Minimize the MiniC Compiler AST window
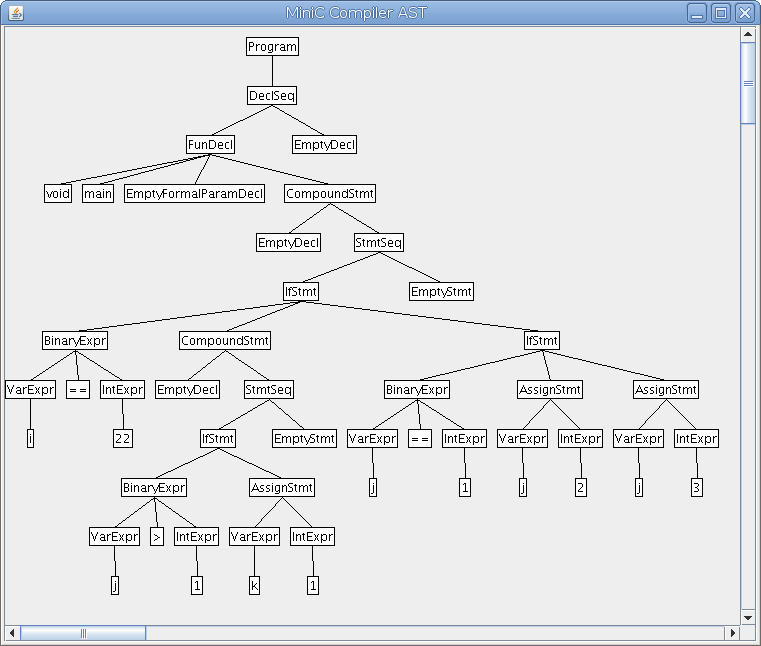 click(x=698, y=13)
